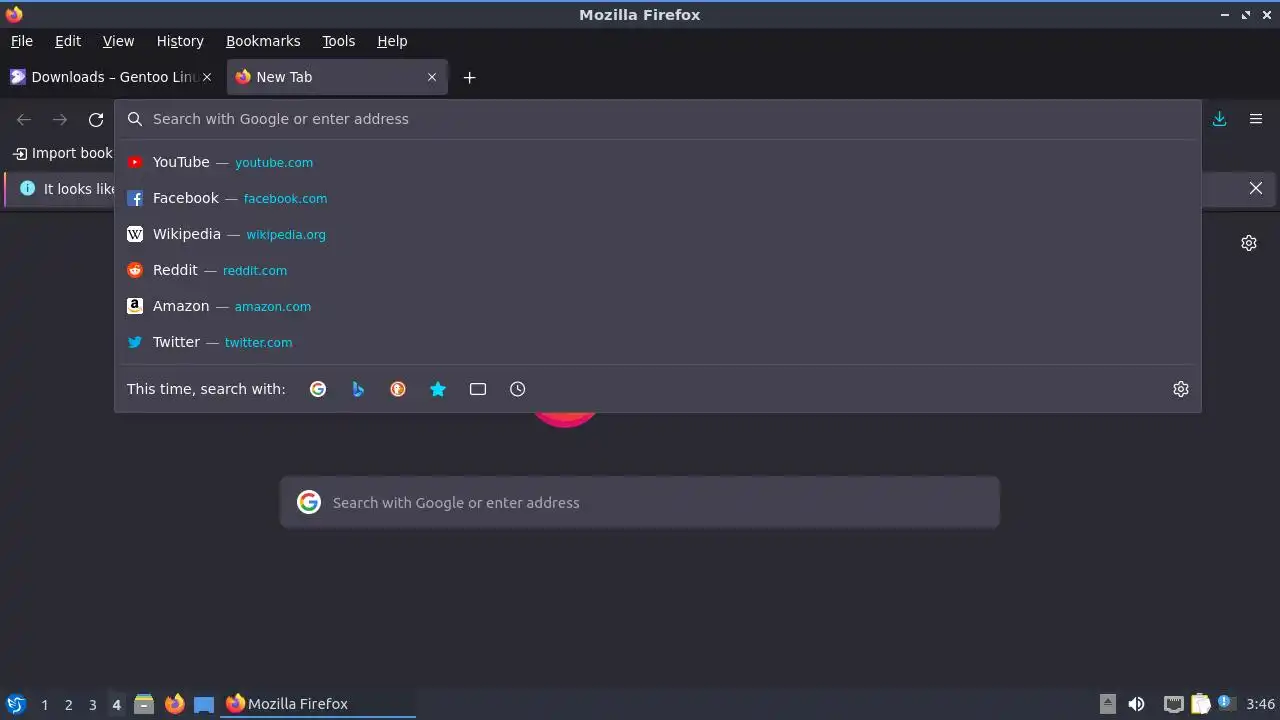
Task: Open the View menu
Action: [118, 41]
